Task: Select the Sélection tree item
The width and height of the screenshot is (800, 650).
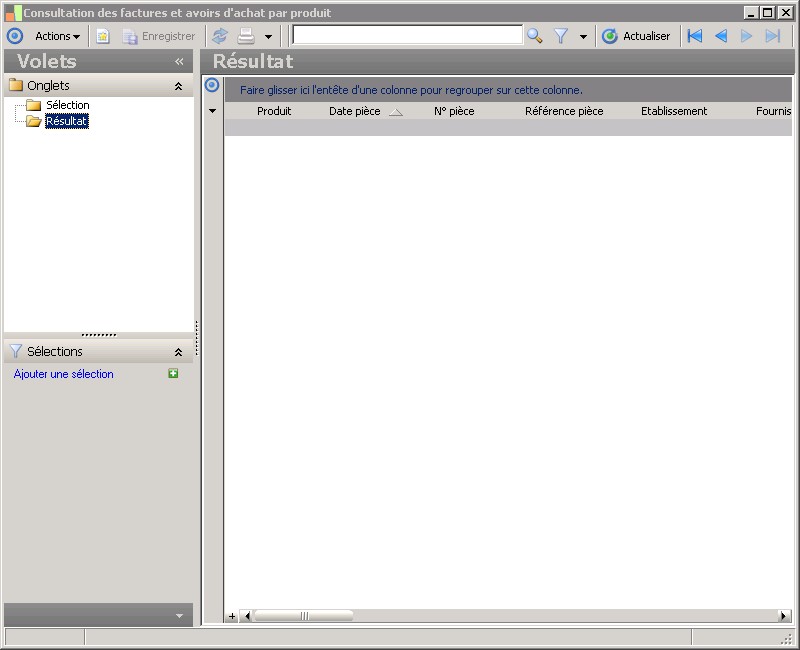Action: pos(67,105)
